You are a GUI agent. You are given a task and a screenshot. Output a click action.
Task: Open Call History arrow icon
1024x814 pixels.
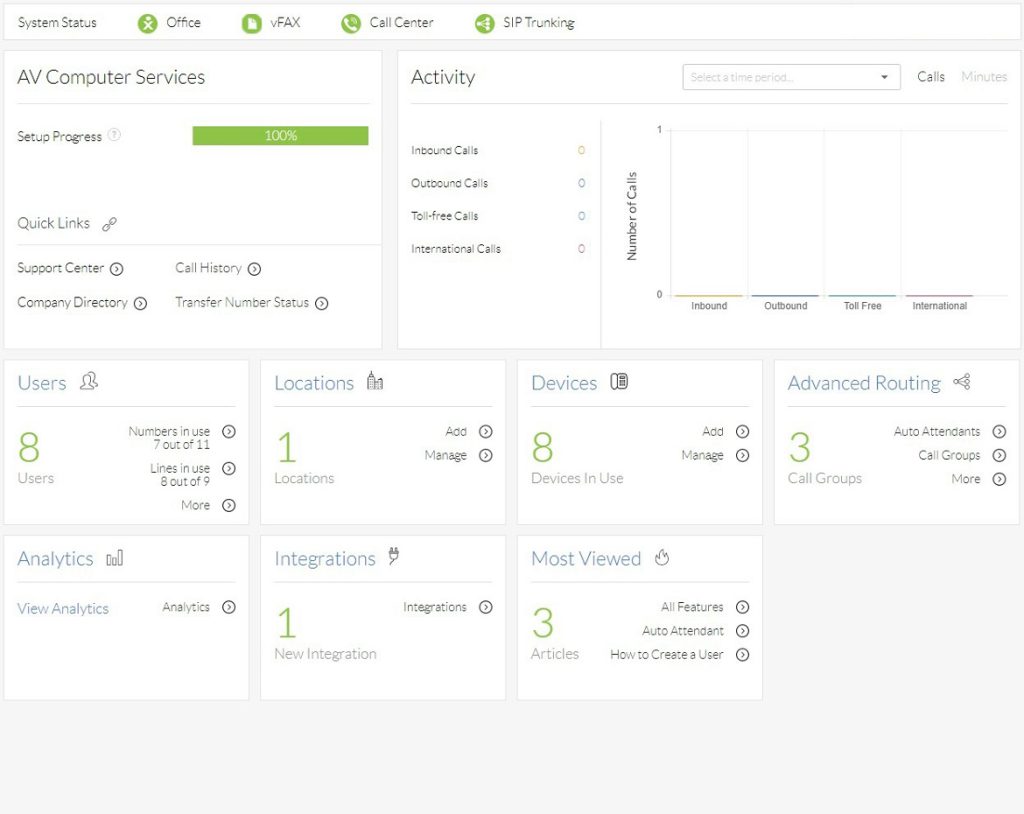[x=254, y=269]
